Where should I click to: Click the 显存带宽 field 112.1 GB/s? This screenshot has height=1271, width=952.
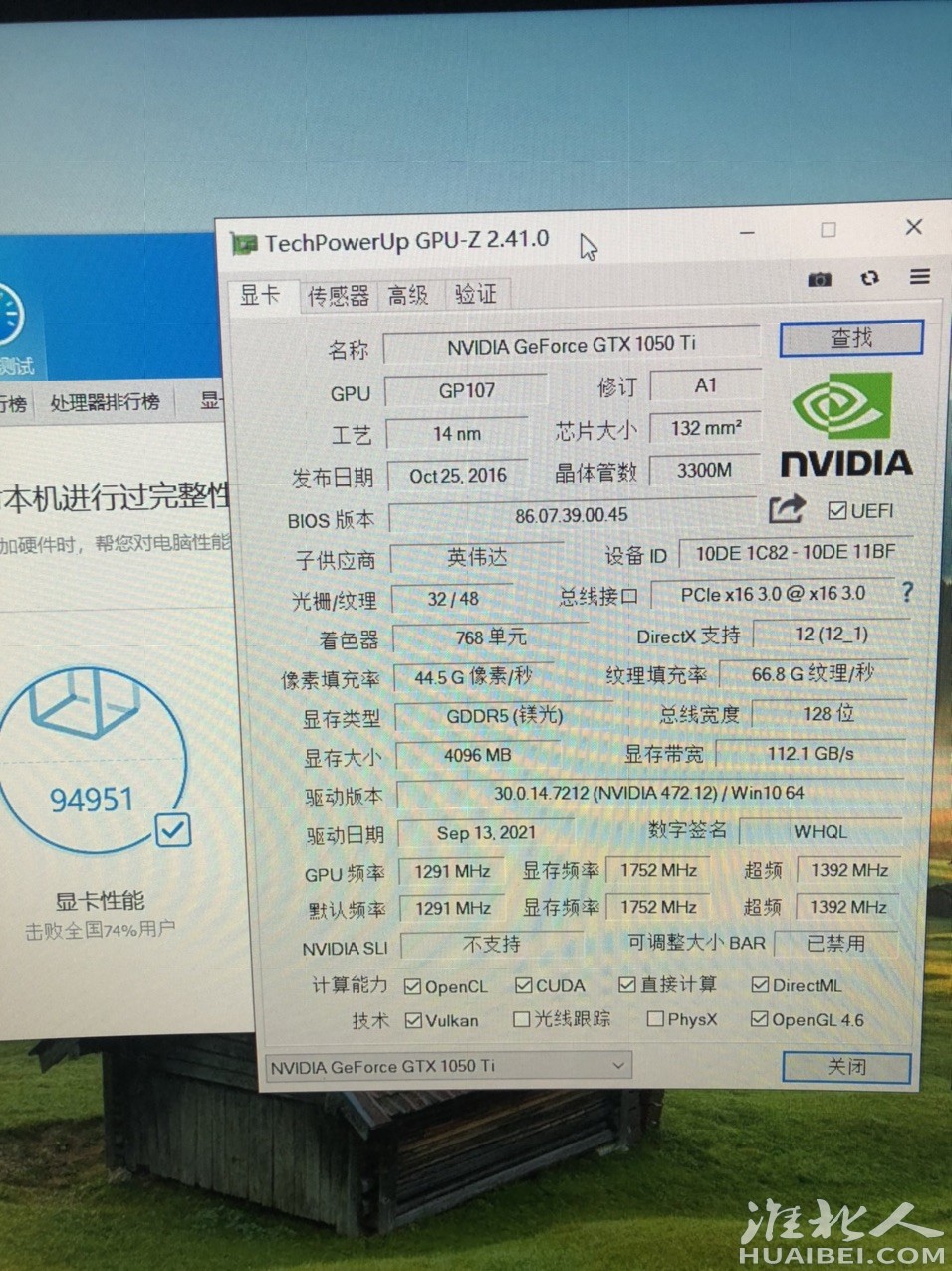810,753
